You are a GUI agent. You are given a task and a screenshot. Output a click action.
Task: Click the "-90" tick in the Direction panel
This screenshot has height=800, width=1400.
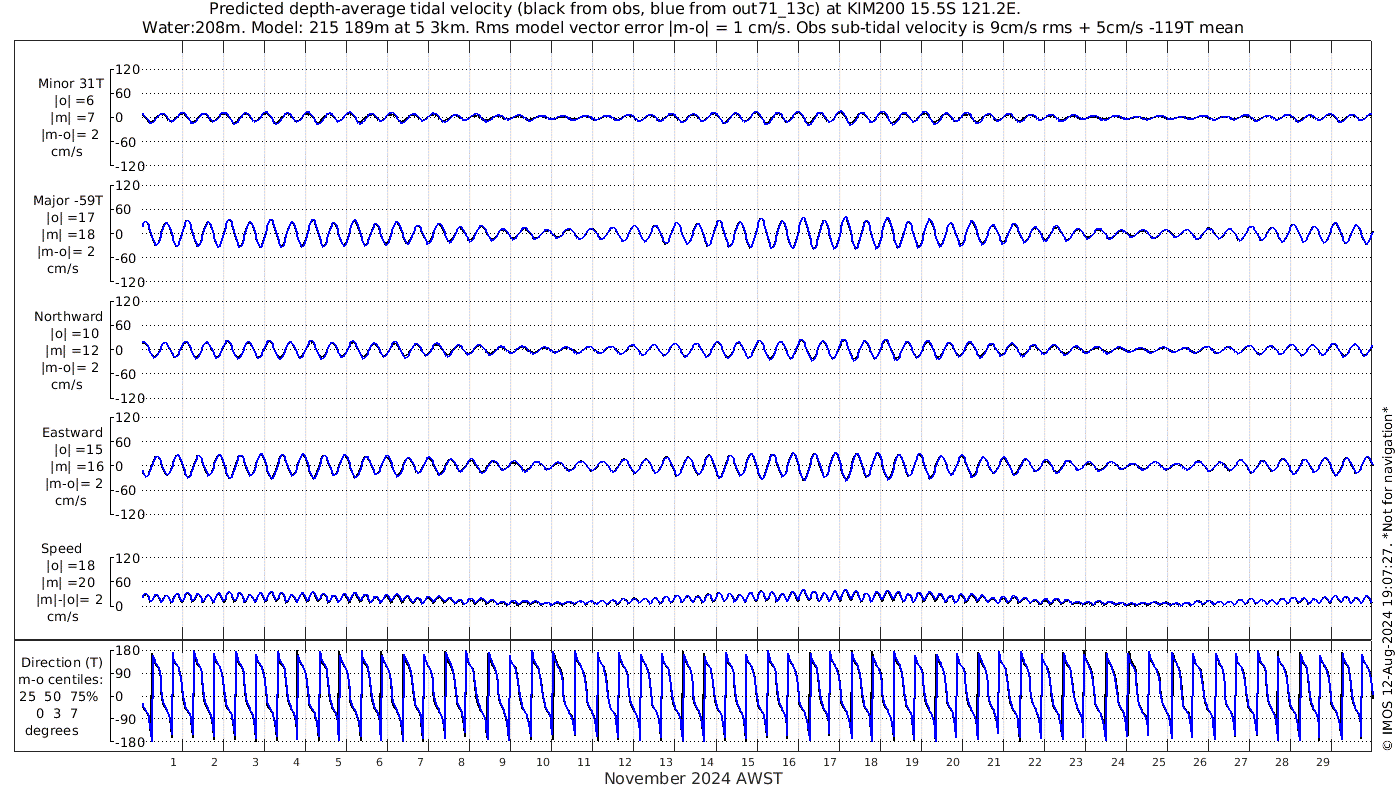(x=125, y=719)
